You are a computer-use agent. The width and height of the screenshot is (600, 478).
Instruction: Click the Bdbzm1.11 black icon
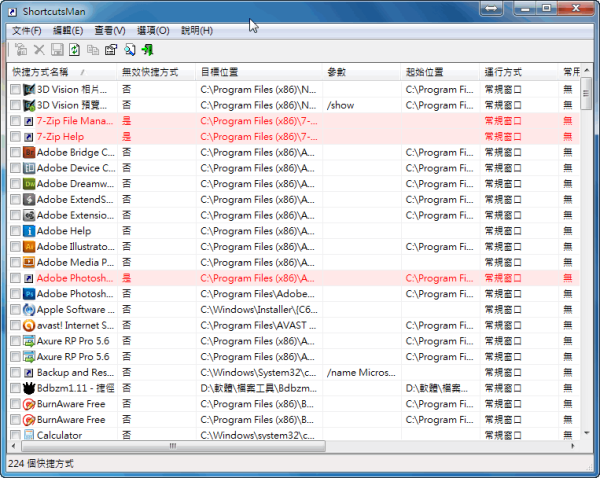(29, 388)
